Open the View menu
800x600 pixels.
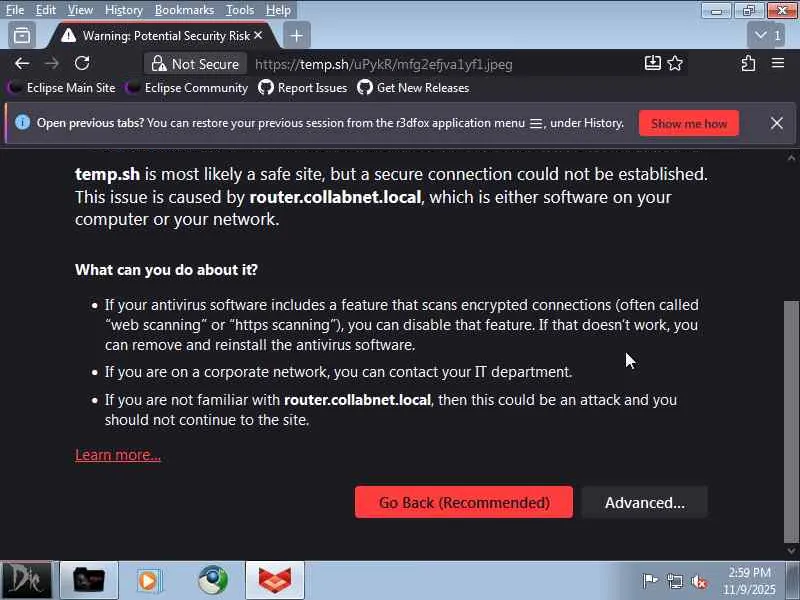(80, 10)
